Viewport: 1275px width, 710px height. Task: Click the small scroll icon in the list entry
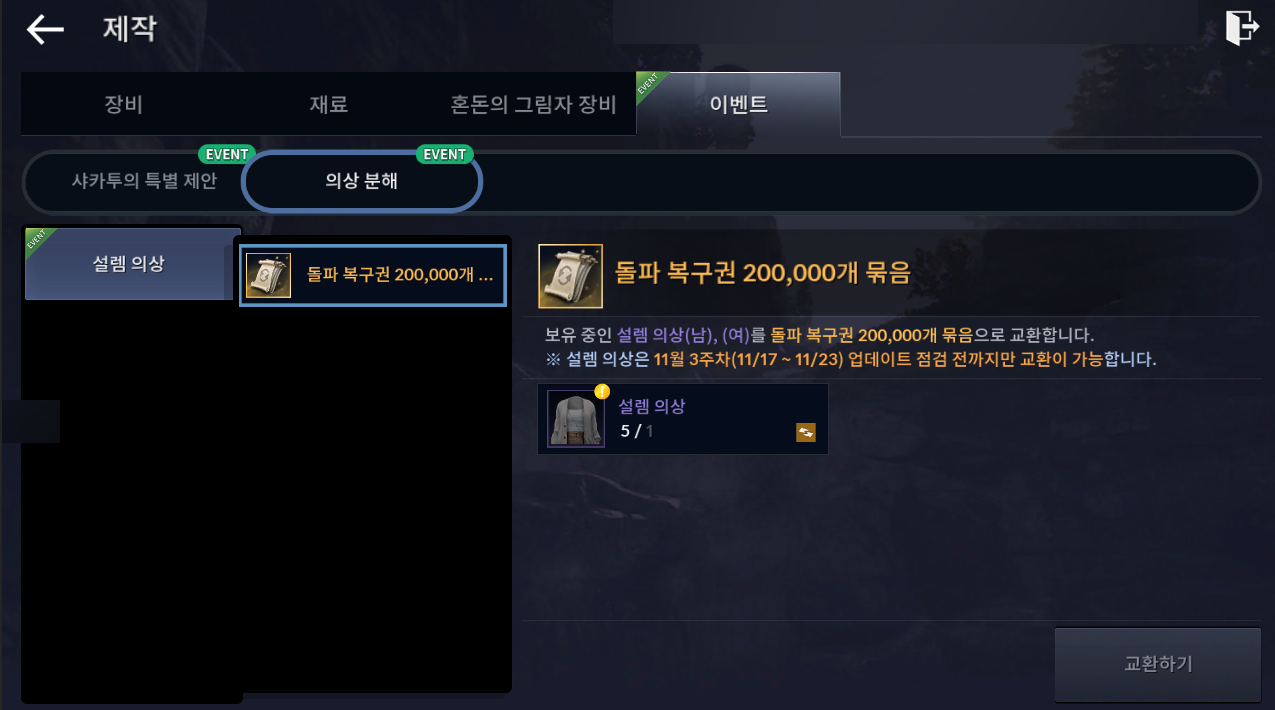[268, 275]
